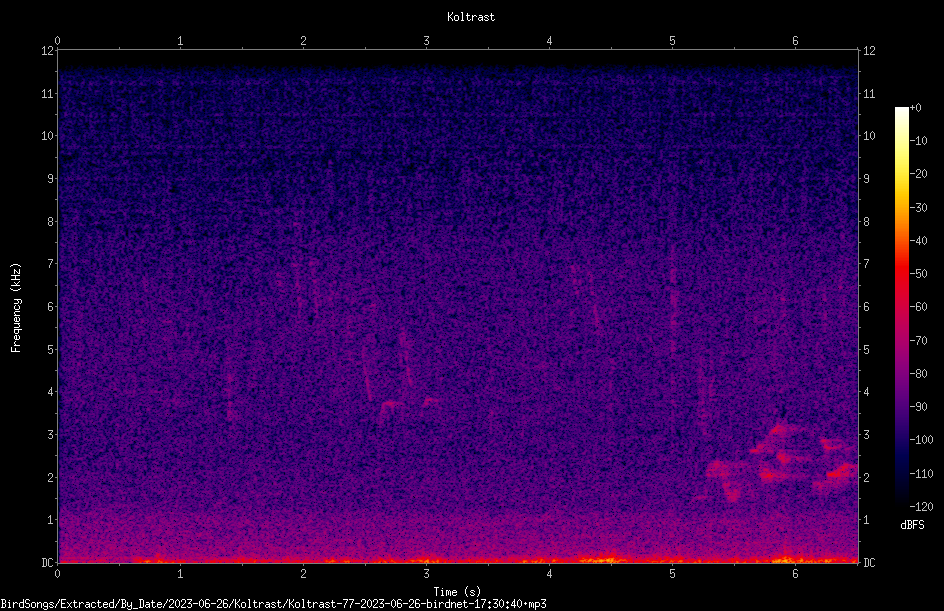944x611 pixels.
Task: Click the +0 label on the color scale
Action: (915, 108)
